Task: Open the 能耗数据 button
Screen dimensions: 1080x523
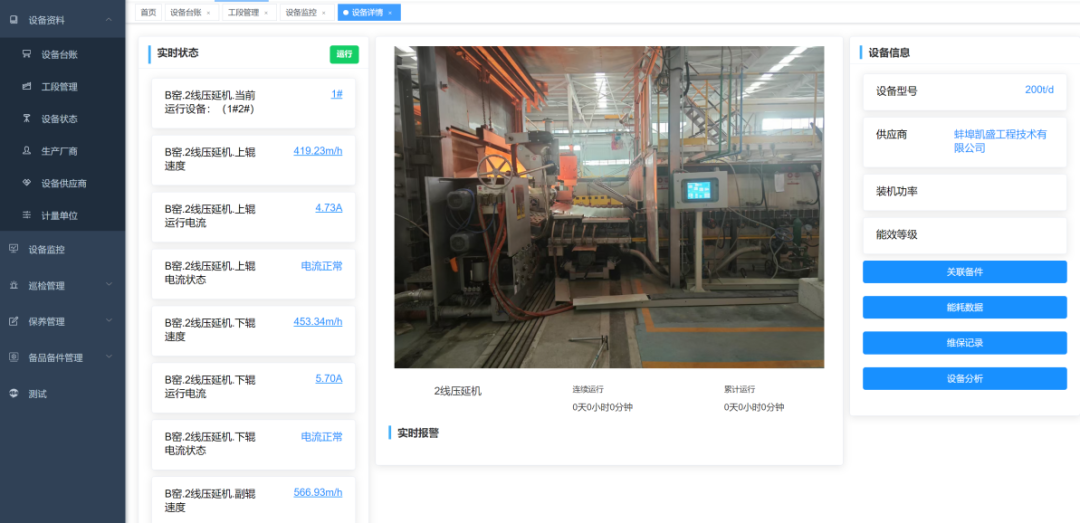Action: coord(964,307)
